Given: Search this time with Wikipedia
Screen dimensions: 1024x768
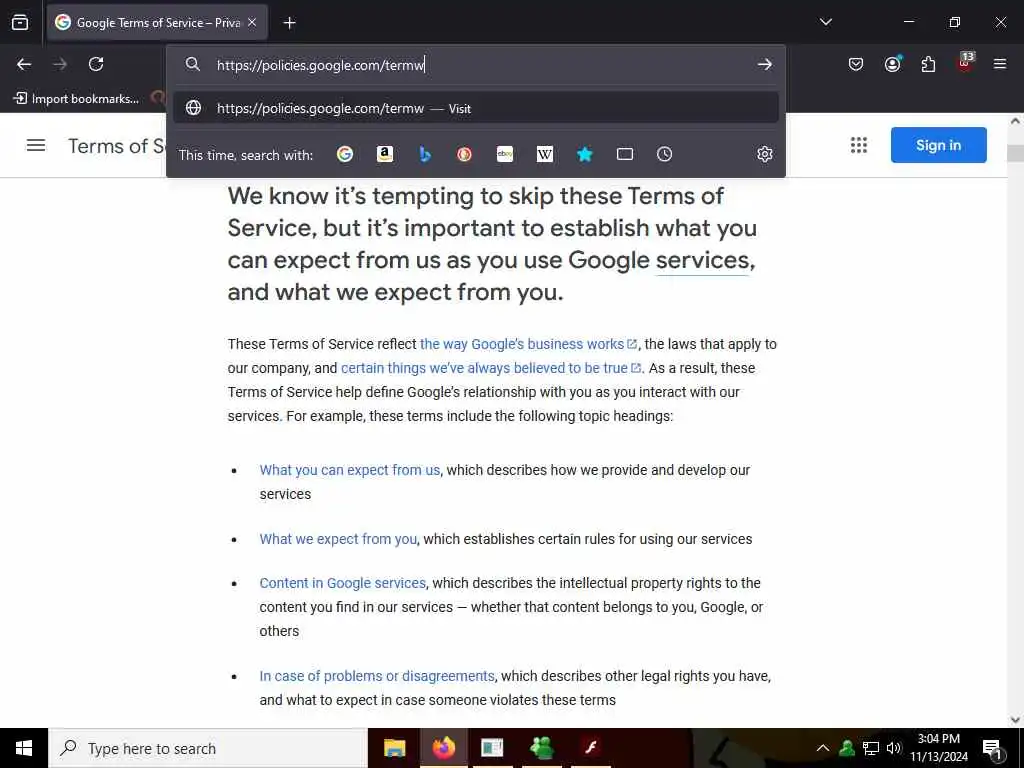Looking at the screenshot, I should coord(545,154).
